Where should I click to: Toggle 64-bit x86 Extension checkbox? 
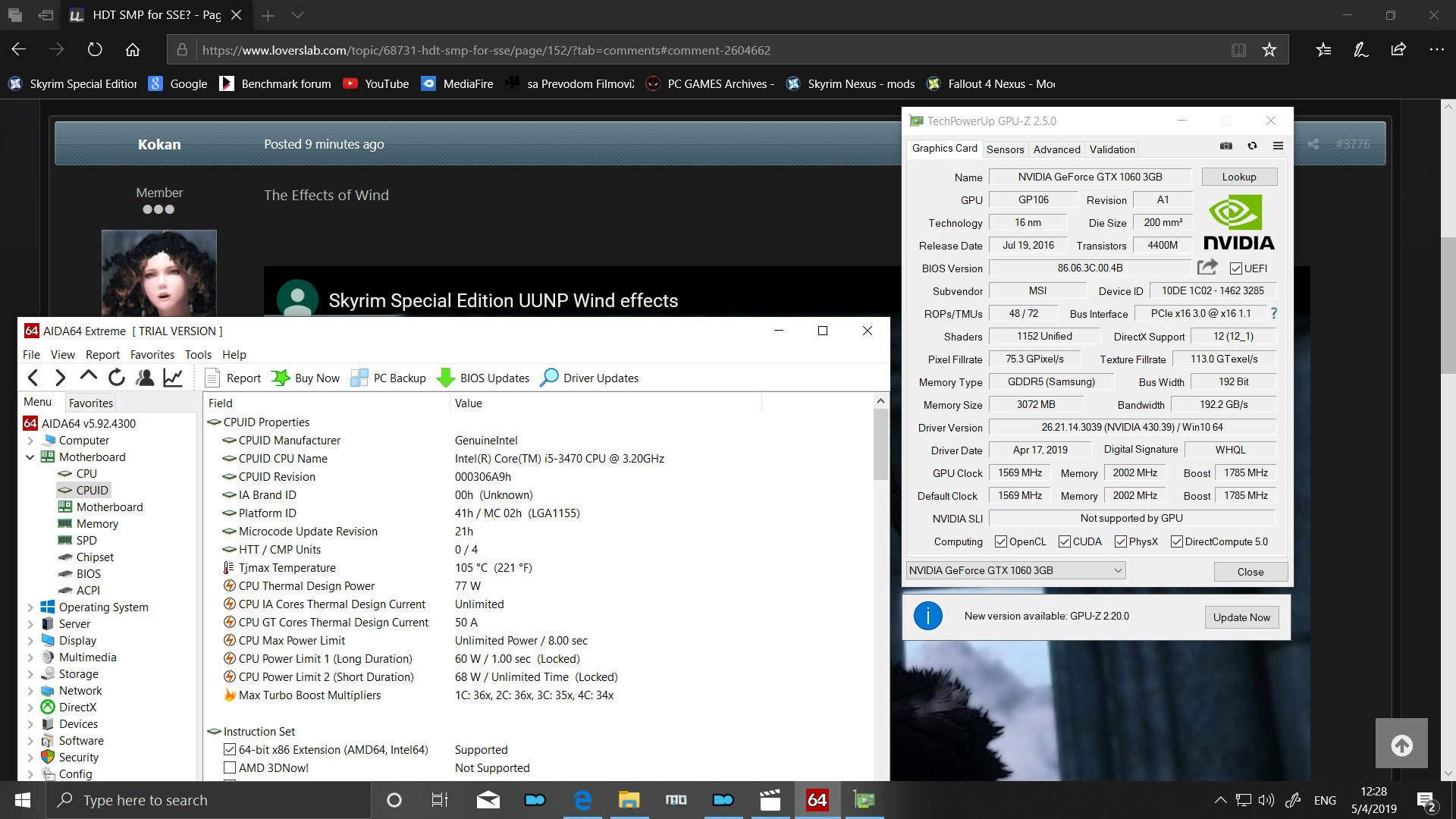[x=230, y=749]
